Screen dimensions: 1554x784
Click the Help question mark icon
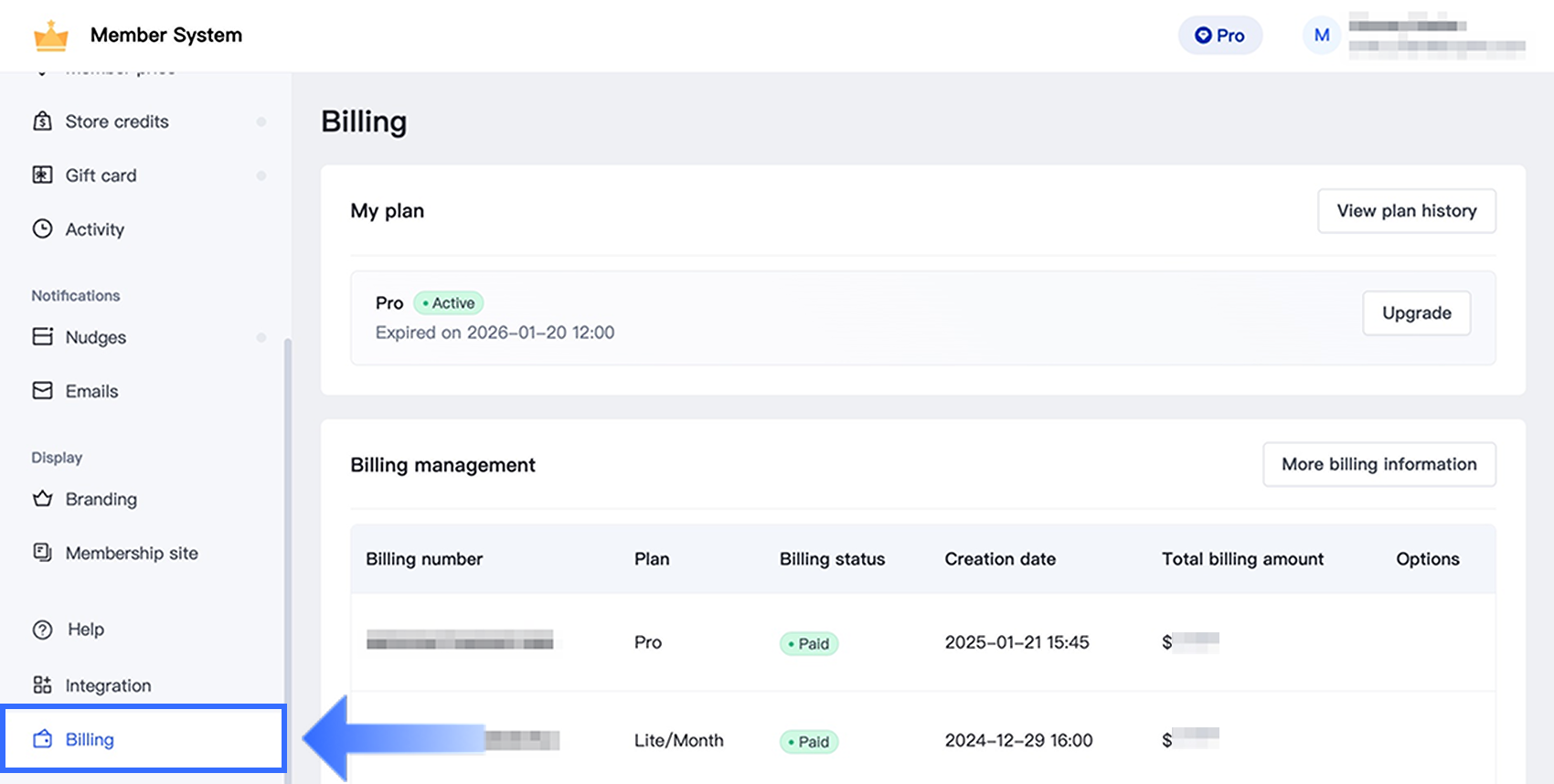pyautogui.click(x=42, y=630)
